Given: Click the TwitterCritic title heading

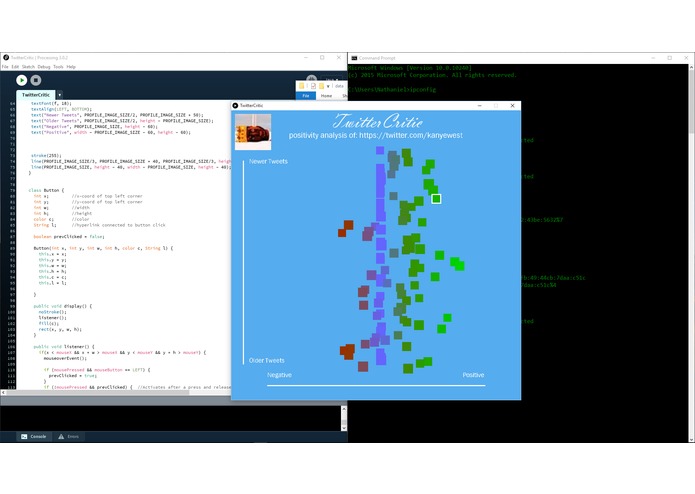Looking at the screenshot, I should pyautogui.click(x=377, y=121).
